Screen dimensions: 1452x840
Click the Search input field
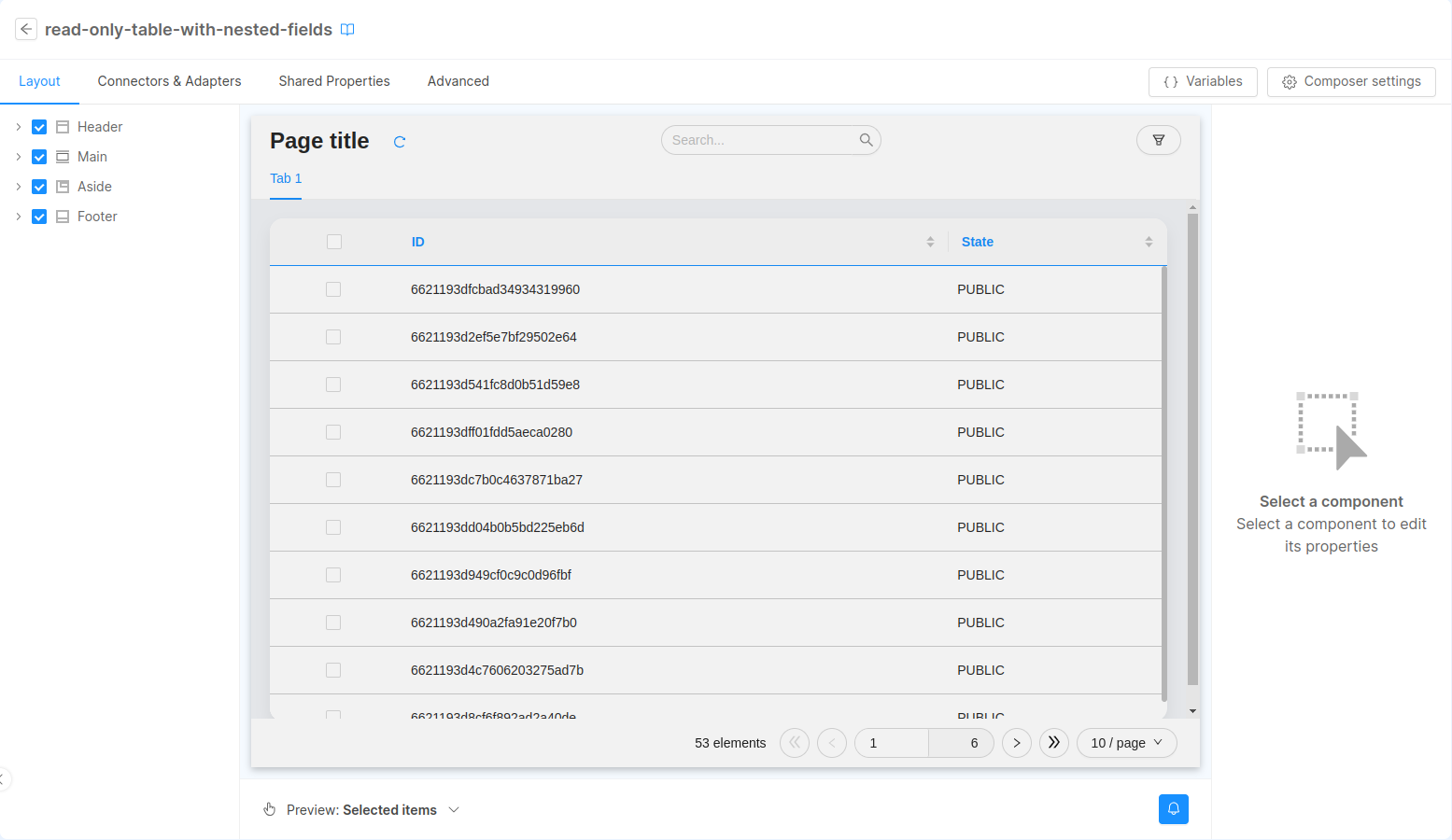coord(761,140)
